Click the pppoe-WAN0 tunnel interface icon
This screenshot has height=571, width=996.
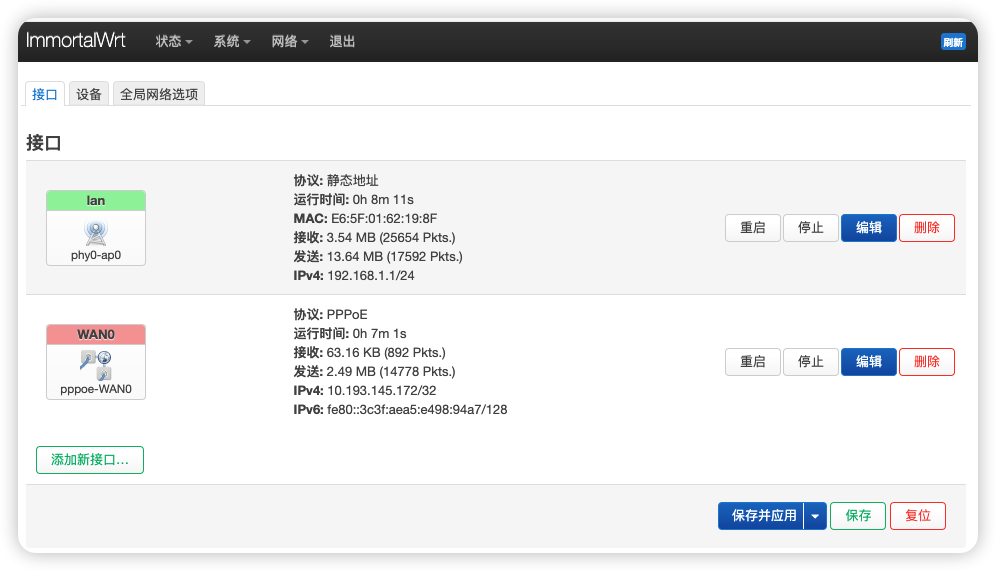tap(96, 365)
